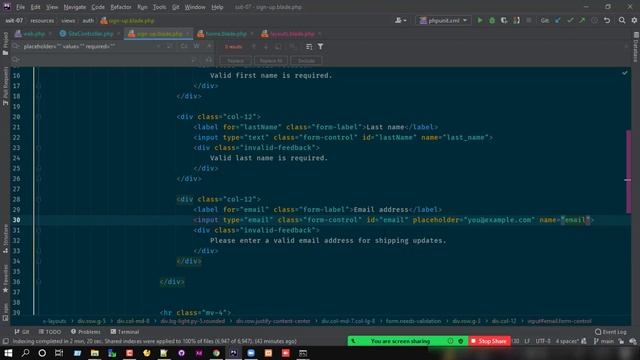This screenshot has width=640, height=360.
Task: Run with coverage icon in toolbar
Action: click(504, 20)
